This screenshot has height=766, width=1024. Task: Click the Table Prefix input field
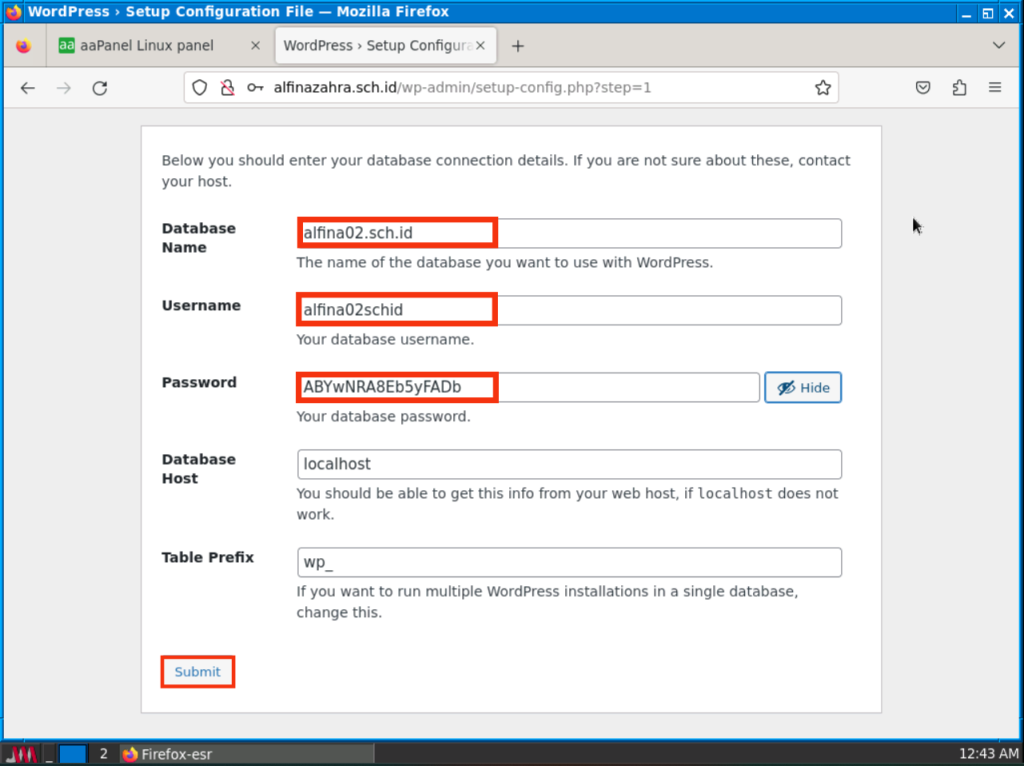(x=568, y=563)
